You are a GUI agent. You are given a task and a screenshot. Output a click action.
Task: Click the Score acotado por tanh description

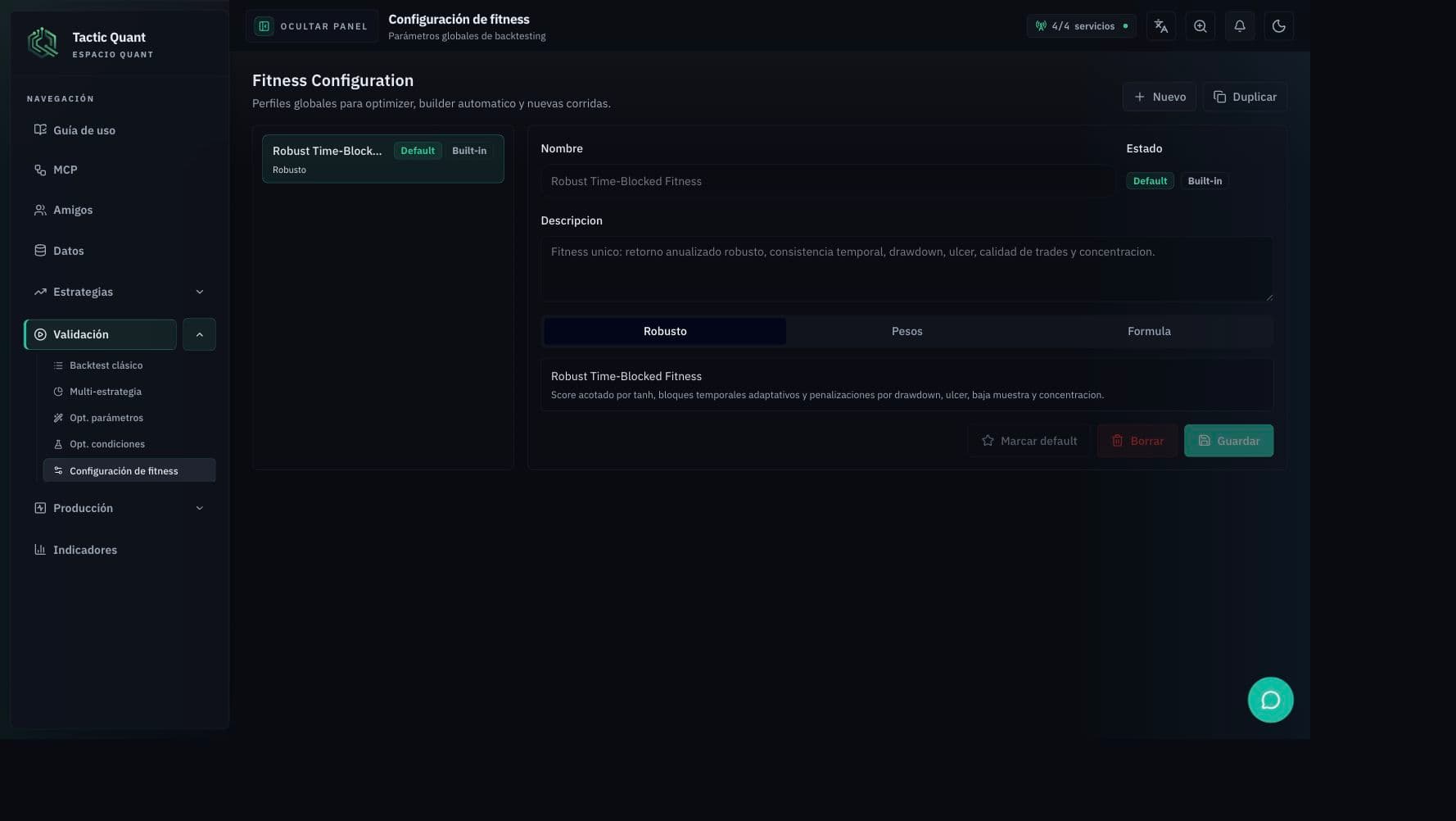pos(827,395)
